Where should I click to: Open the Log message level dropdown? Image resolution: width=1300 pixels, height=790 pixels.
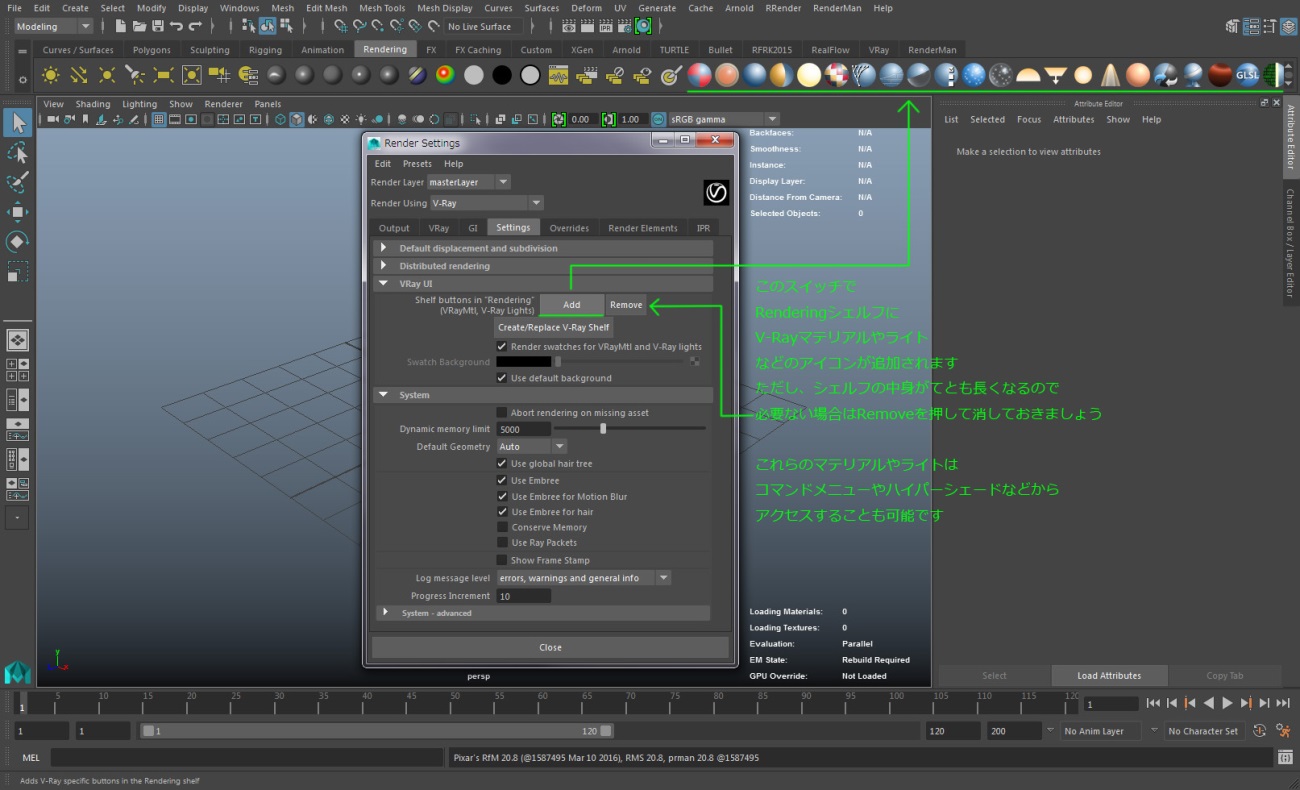pos(583,578)
